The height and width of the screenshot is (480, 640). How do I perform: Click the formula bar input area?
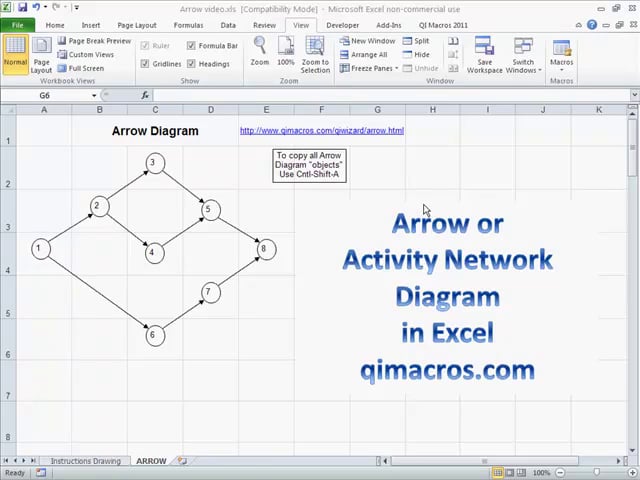pos(391,96)
